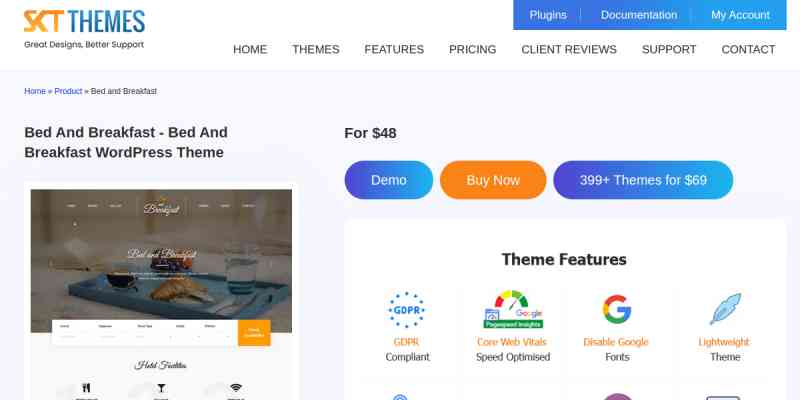Open the THEMES navigation menu
This screenshot has height=400, width=800.
tap(316, 49)
